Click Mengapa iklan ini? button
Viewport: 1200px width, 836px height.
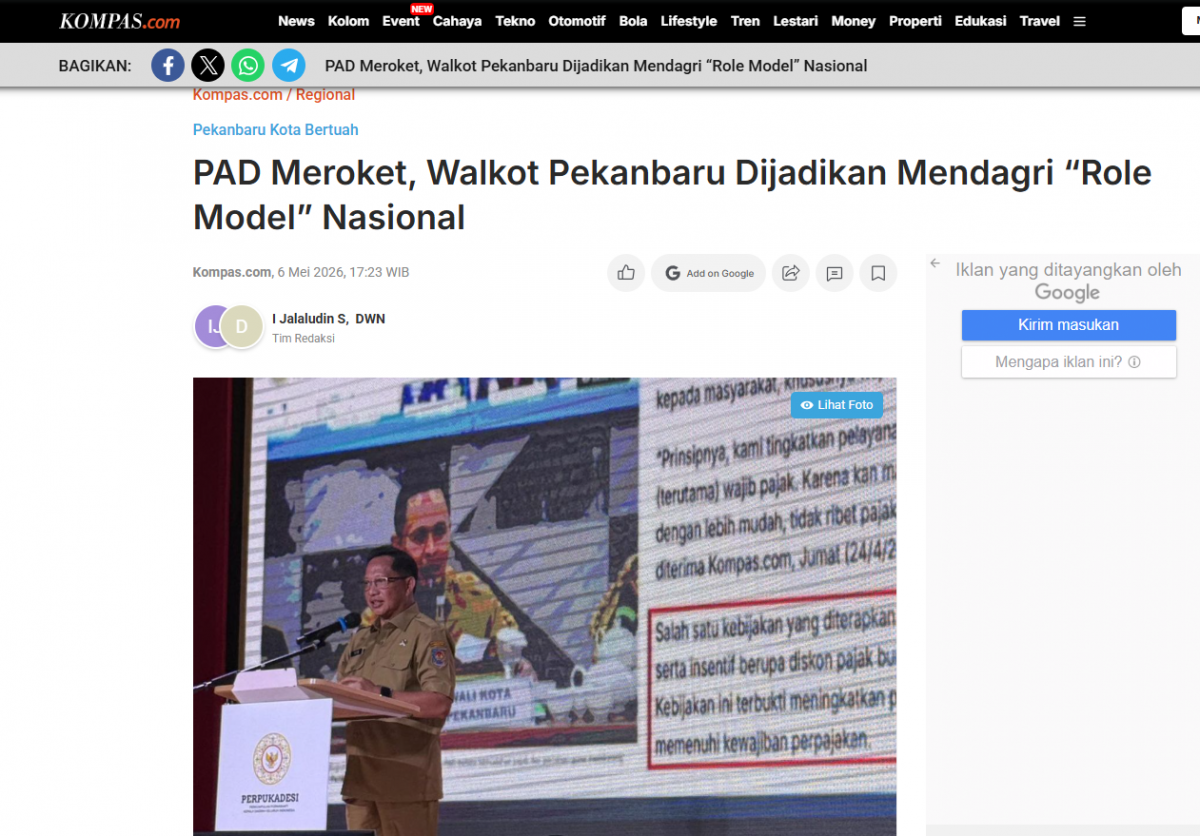[x=1068, y=362]
